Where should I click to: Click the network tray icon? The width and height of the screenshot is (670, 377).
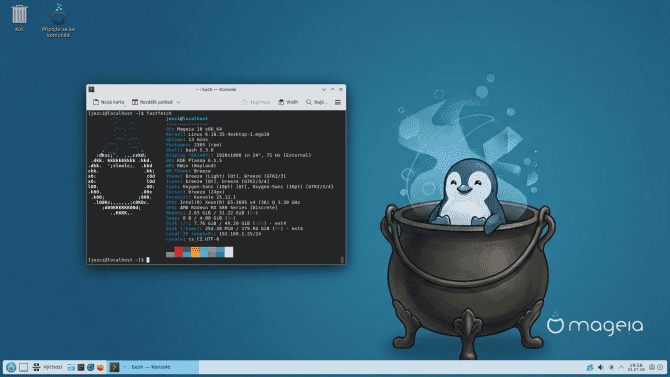click(590, 367)
